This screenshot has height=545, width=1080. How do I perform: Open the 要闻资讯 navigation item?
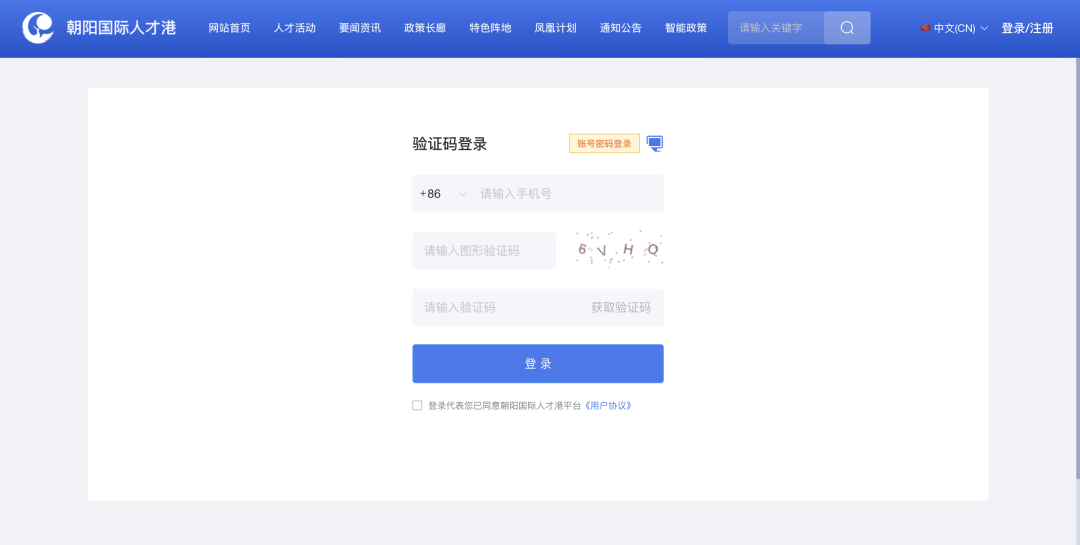359,28
